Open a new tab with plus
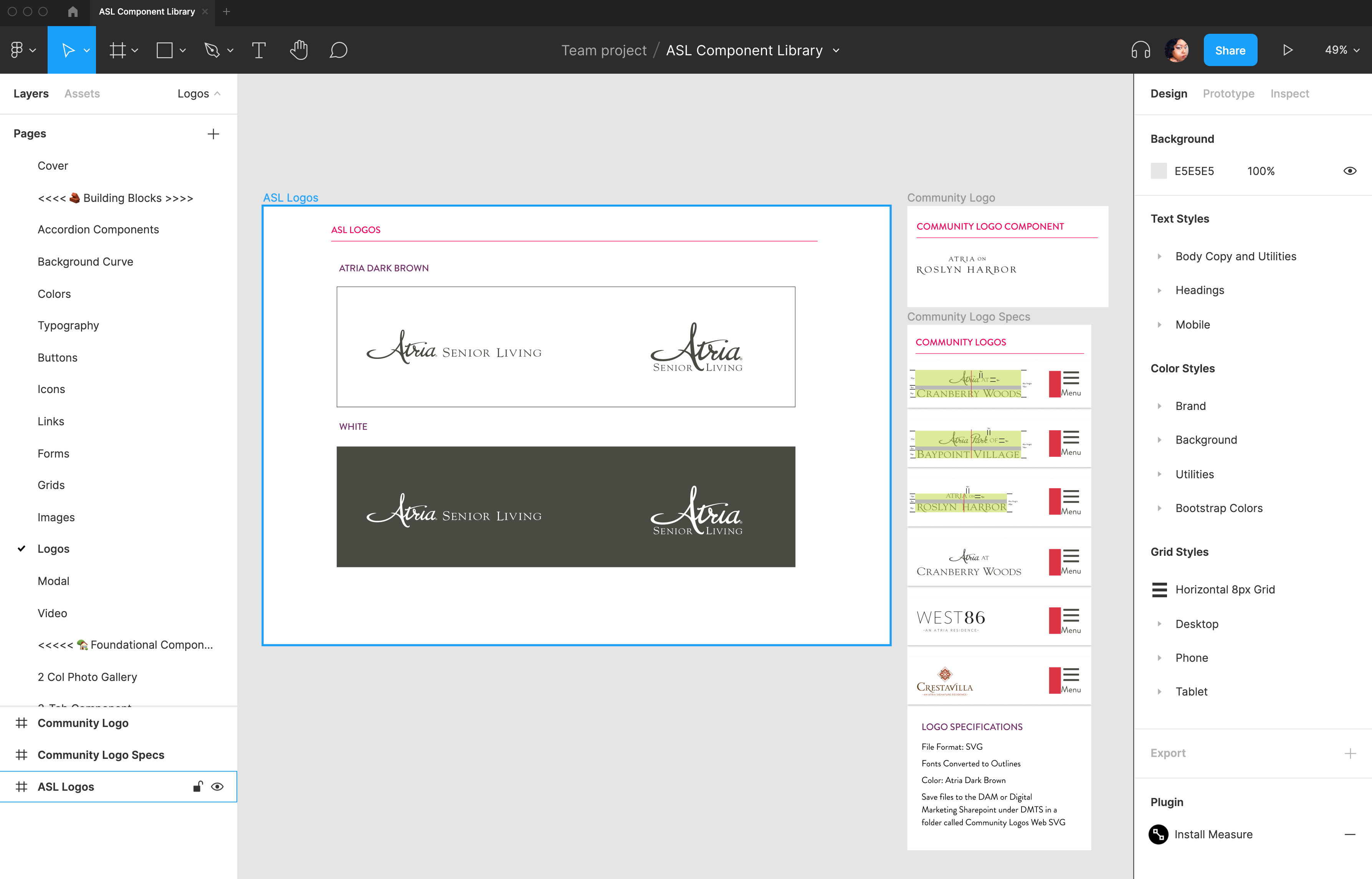The height and width of the screenshot is (879, 1372). tap(226, 12)
